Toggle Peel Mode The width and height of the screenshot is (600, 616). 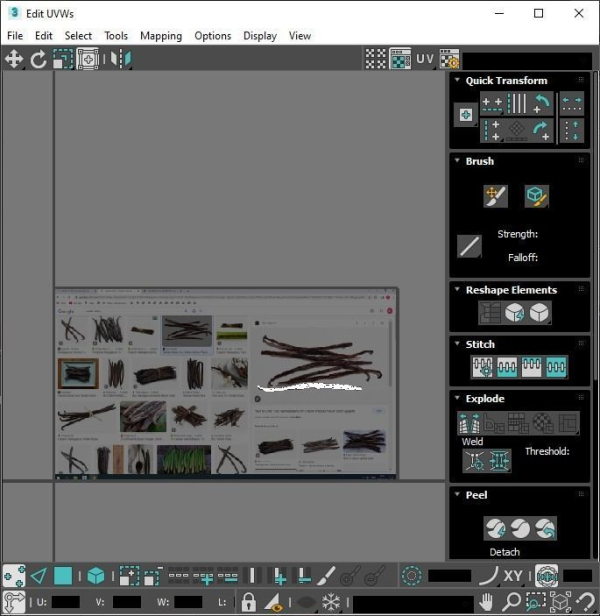tap(520, 528)
